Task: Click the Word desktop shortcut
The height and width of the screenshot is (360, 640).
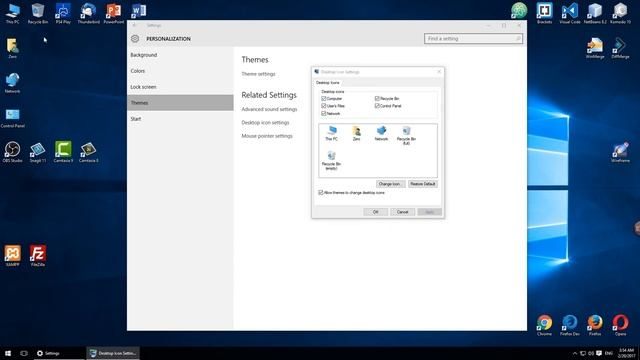Action: click(x=138, y=11)
